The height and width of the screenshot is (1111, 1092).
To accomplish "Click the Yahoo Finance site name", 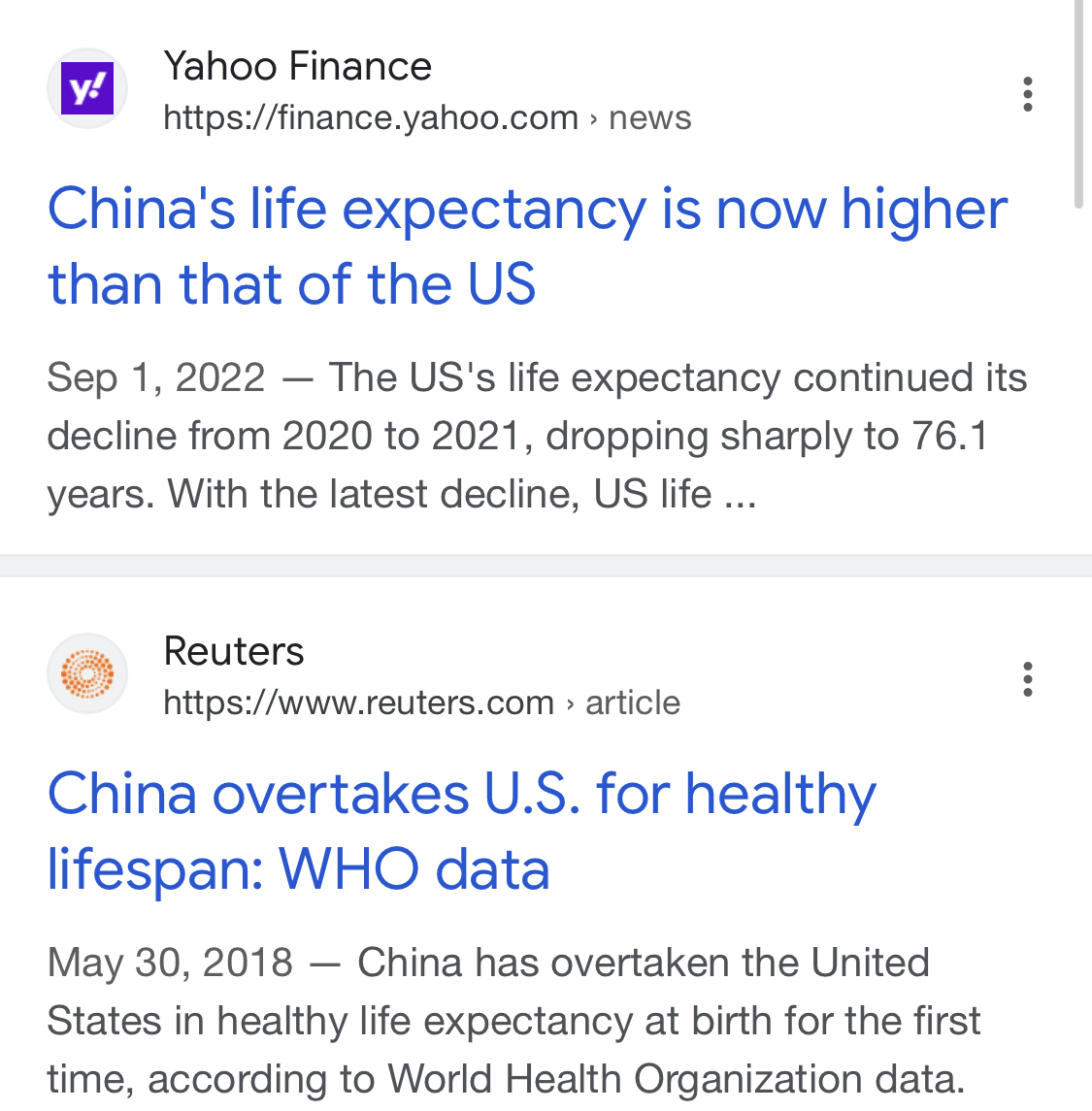I will pos(298,67).
